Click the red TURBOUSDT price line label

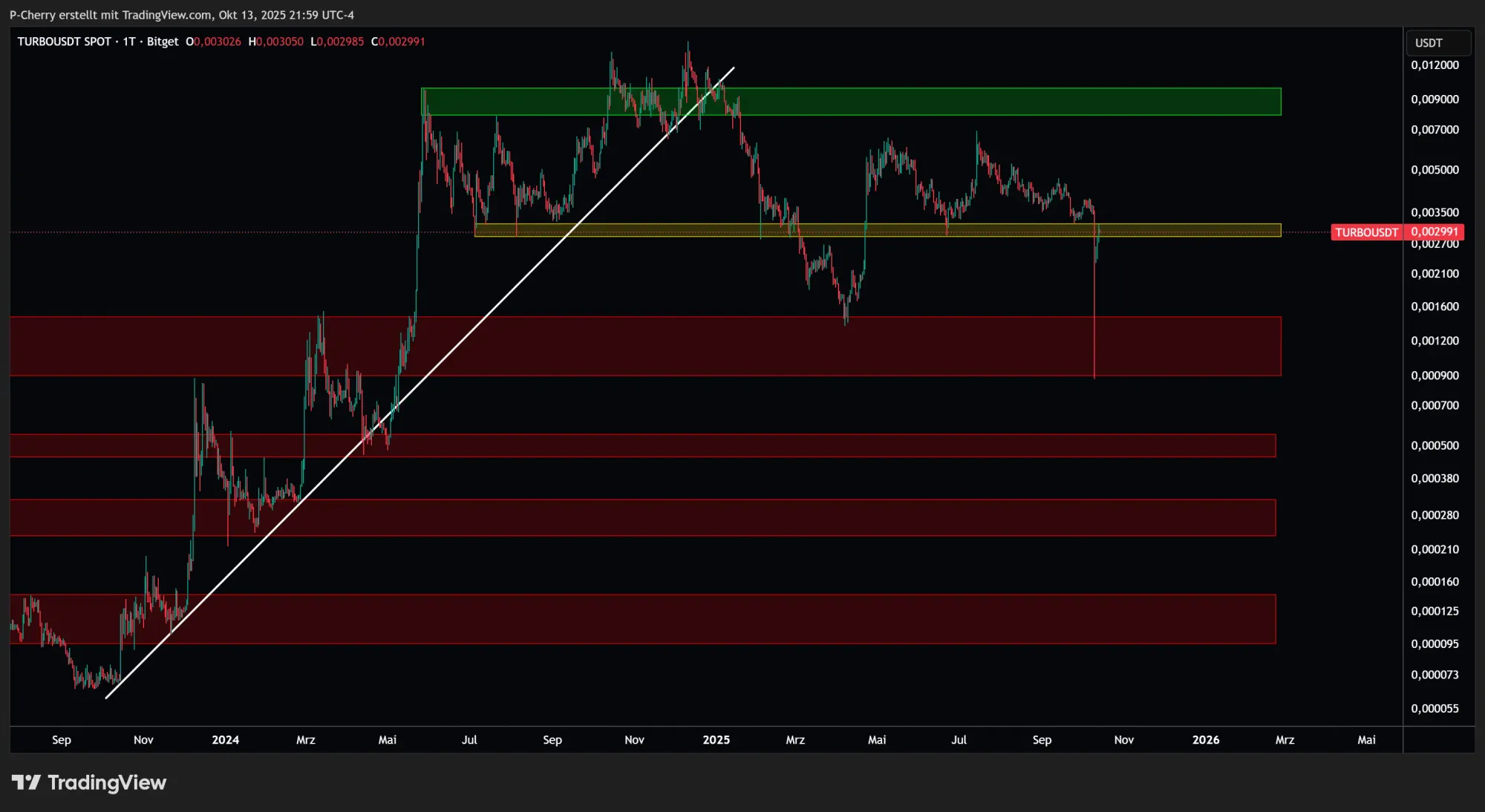pos(1366,232)
